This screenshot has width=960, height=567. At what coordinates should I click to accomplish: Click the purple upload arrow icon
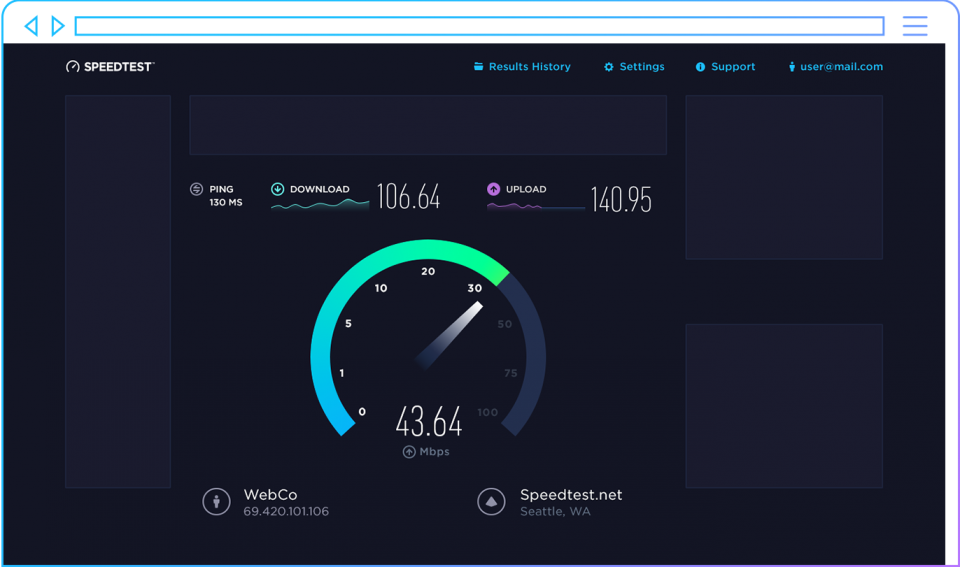(493, 189)
